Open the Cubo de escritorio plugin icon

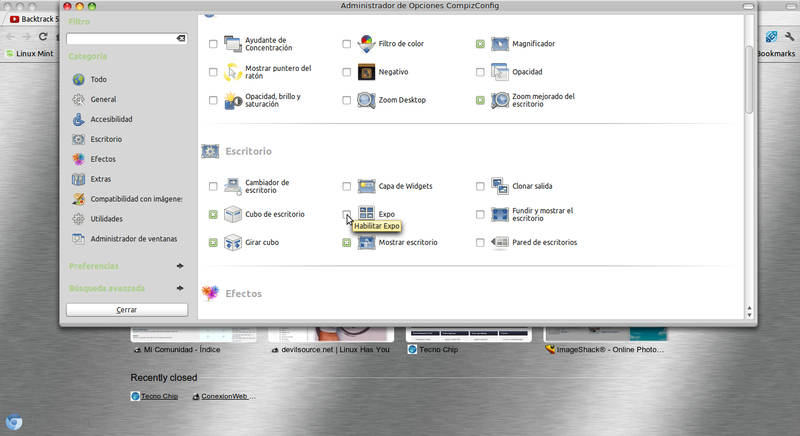pyautogui.click(x=233, y=215)
